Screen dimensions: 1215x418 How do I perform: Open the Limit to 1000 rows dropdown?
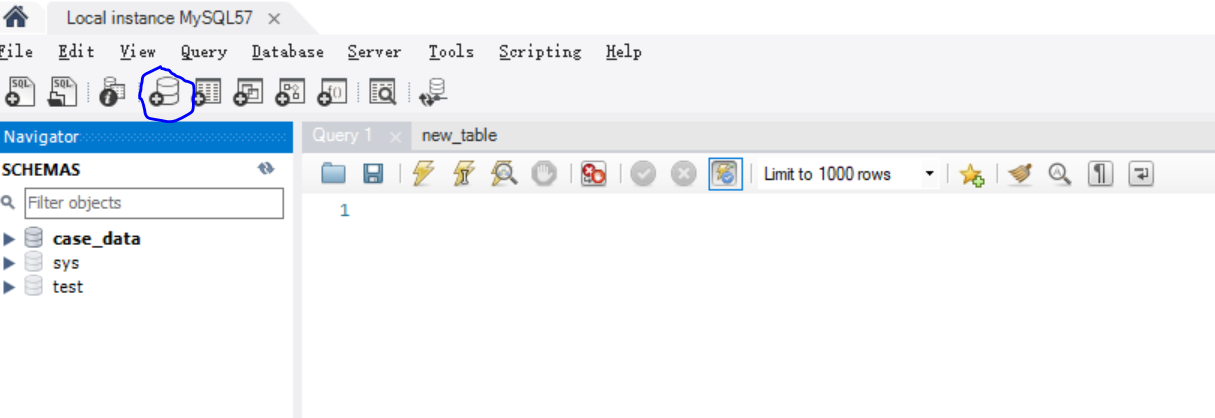848,174
